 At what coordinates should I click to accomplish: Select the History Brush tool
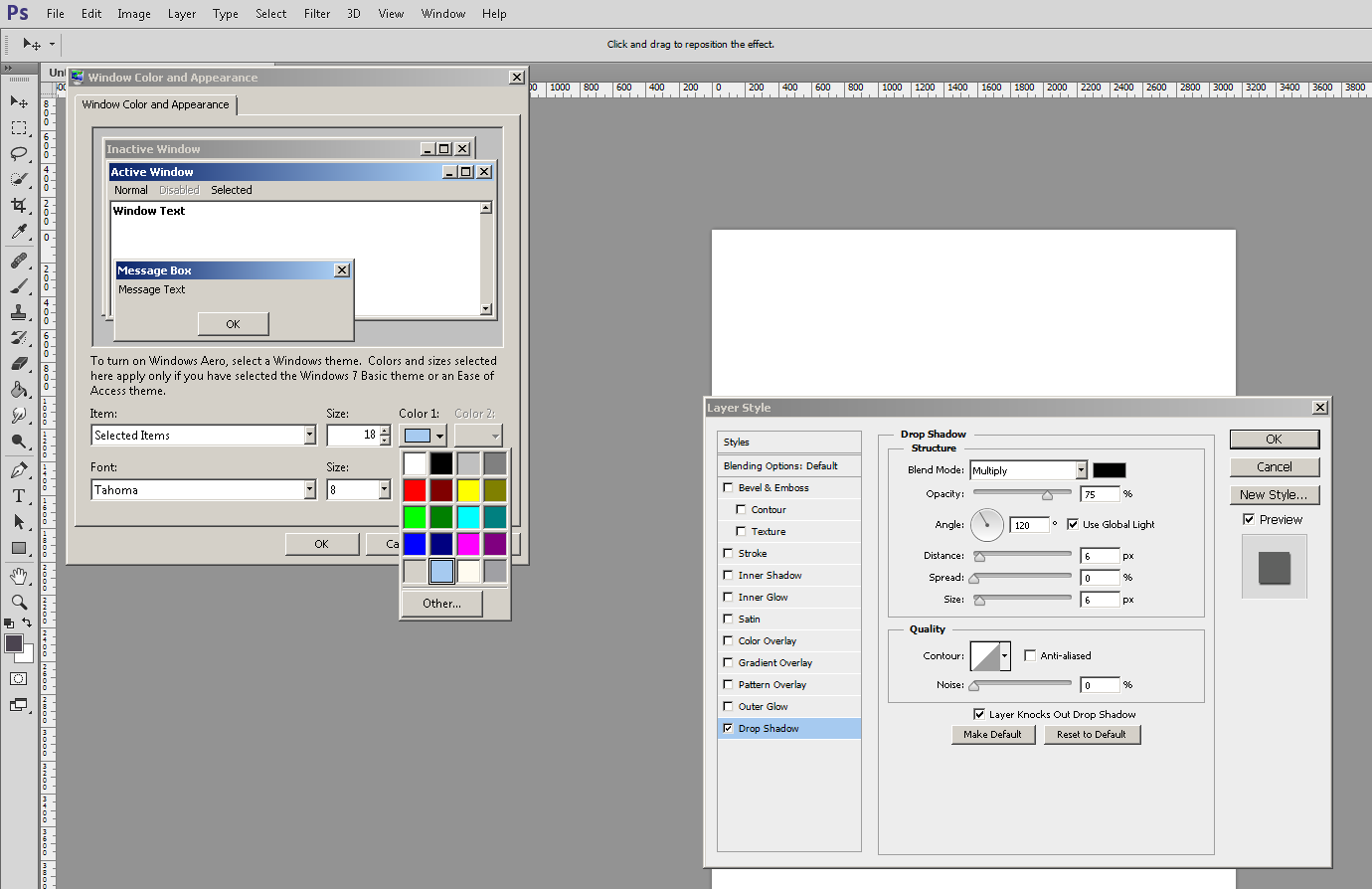pyautogui.click(x=19, y=337)
